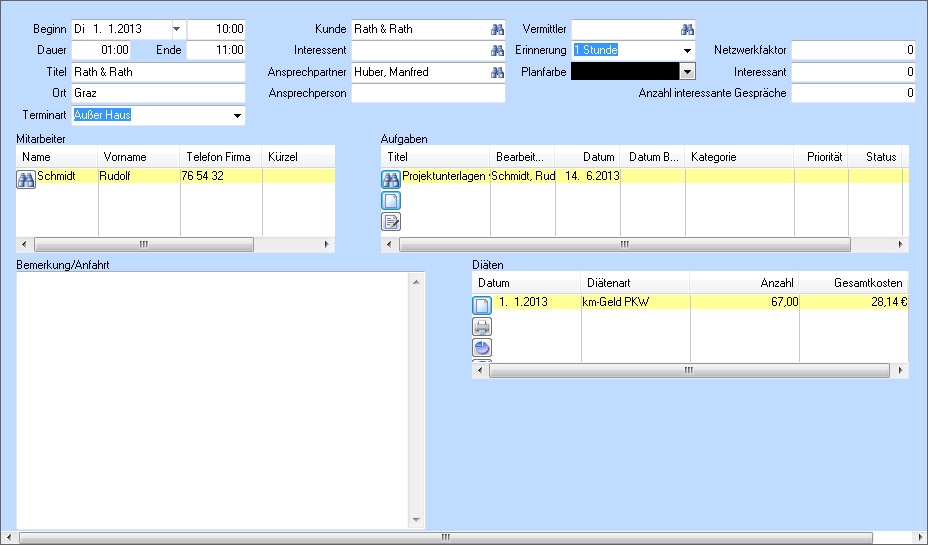This screenshot has height=545, width=928.
Task: Add a new Diäten entry via page icon
Action: [481, 305]
